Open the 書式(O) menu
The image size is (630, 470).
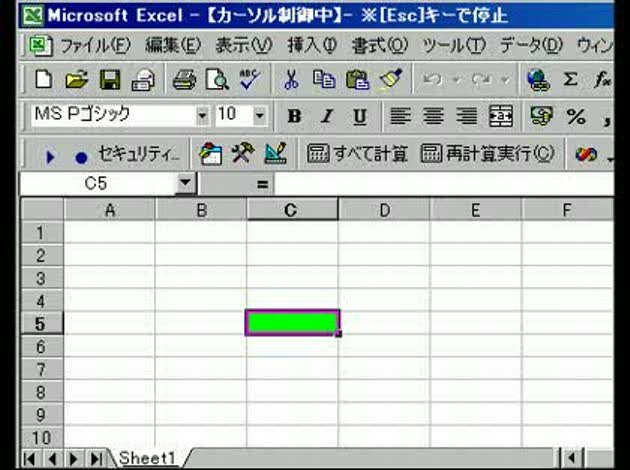pos(380,46)
